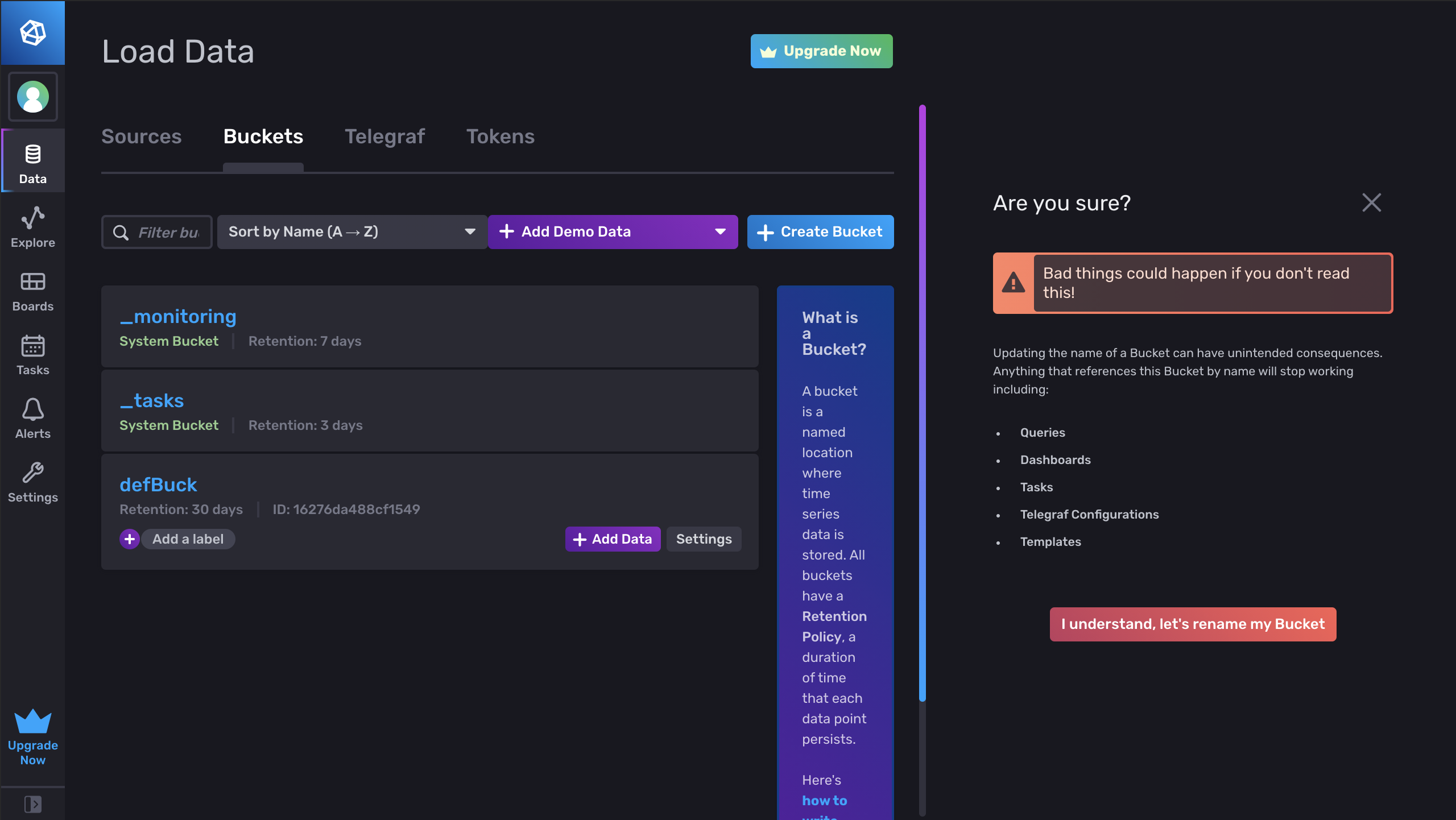Click the InfluxDB logo icon
The width and height of the screenshot is (1456, 820).
coord(32,32)
